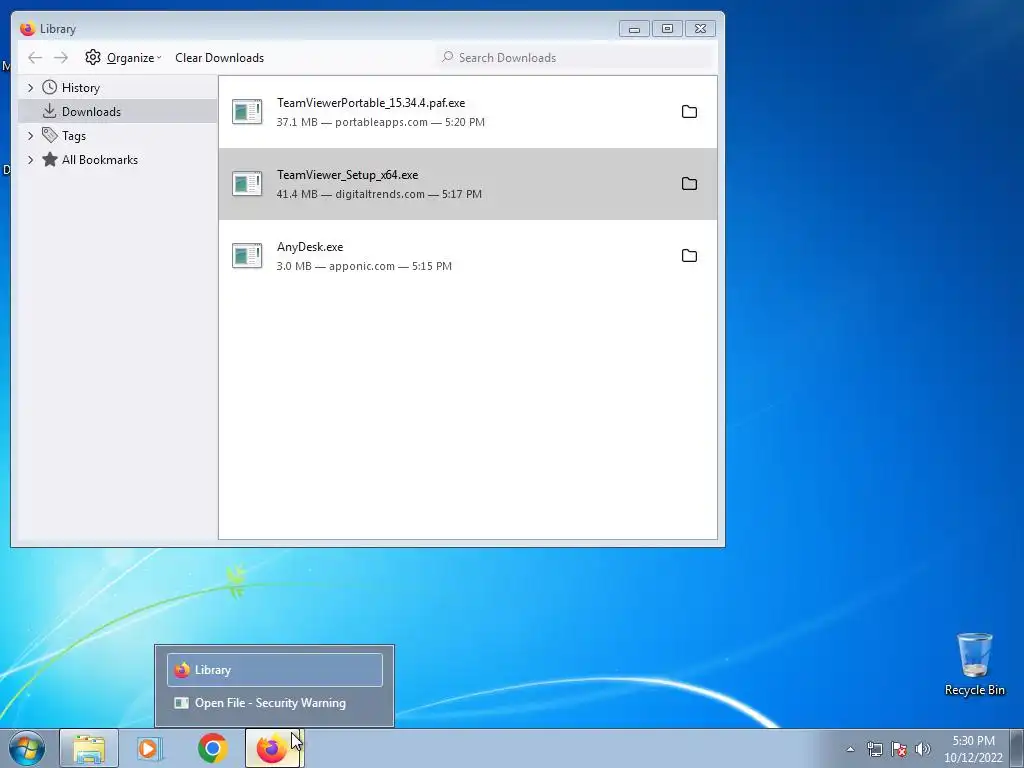Screen dimensions: 1024x768
Task: Open the Organize gear menu
Action: (123, 57)
